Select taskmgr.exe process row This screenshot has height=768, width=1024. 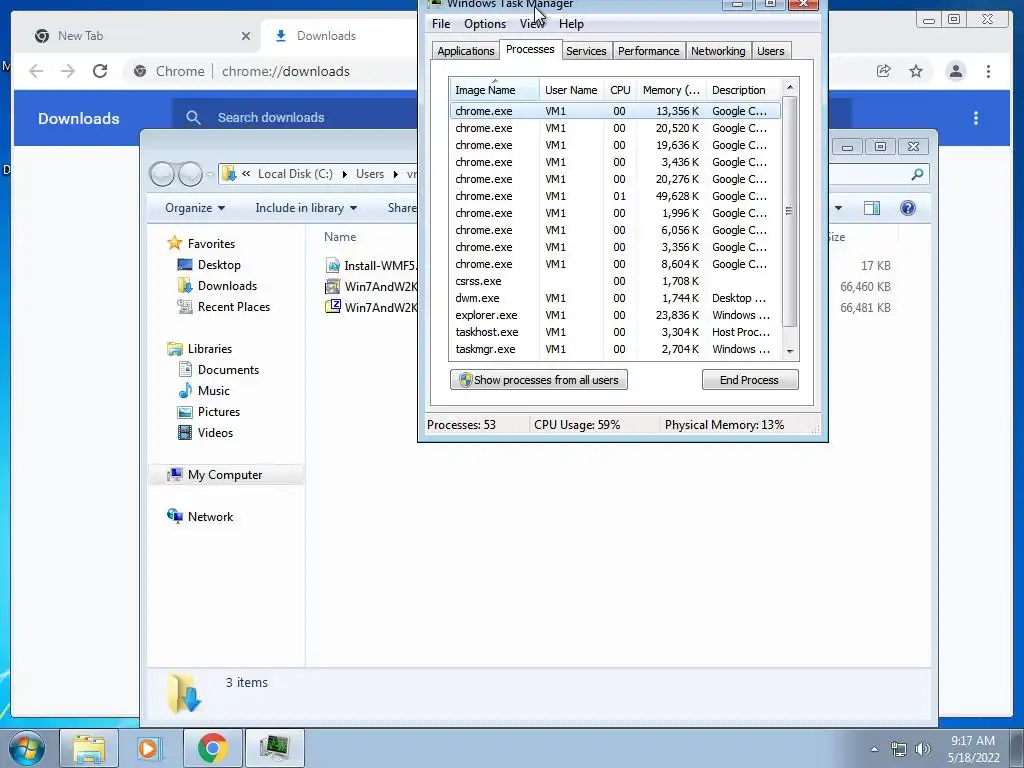tap(615, 349)
